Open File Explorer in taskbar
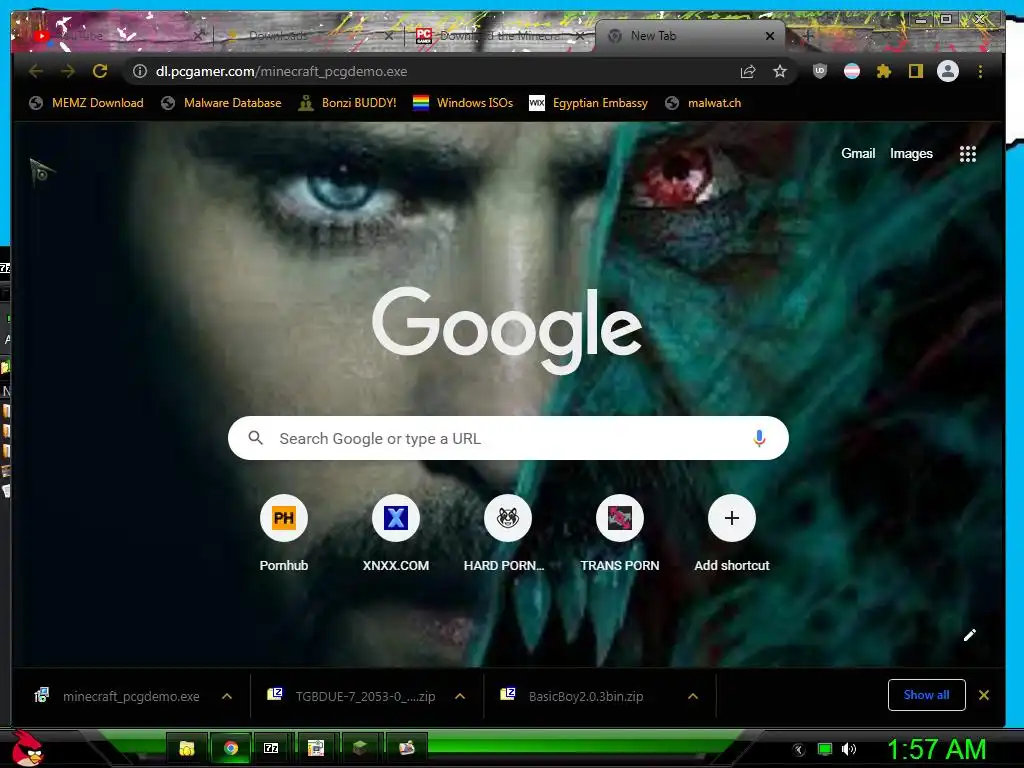The height and width of the screenshot is (768, 1024). click(187, 748)
